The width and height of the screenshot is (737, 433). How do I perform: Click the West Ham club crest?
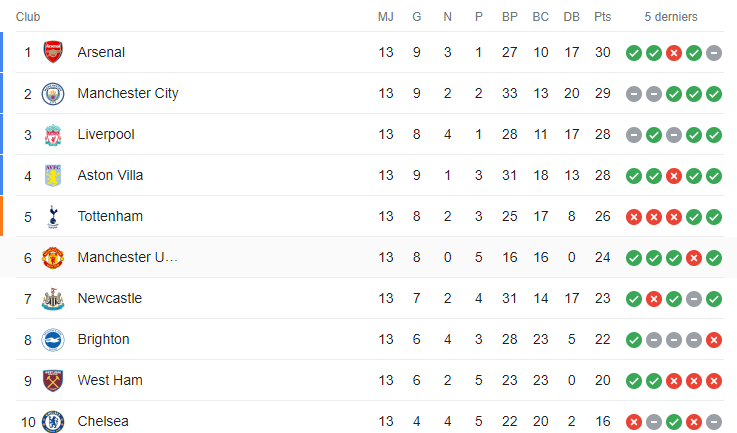click(53, 381)
